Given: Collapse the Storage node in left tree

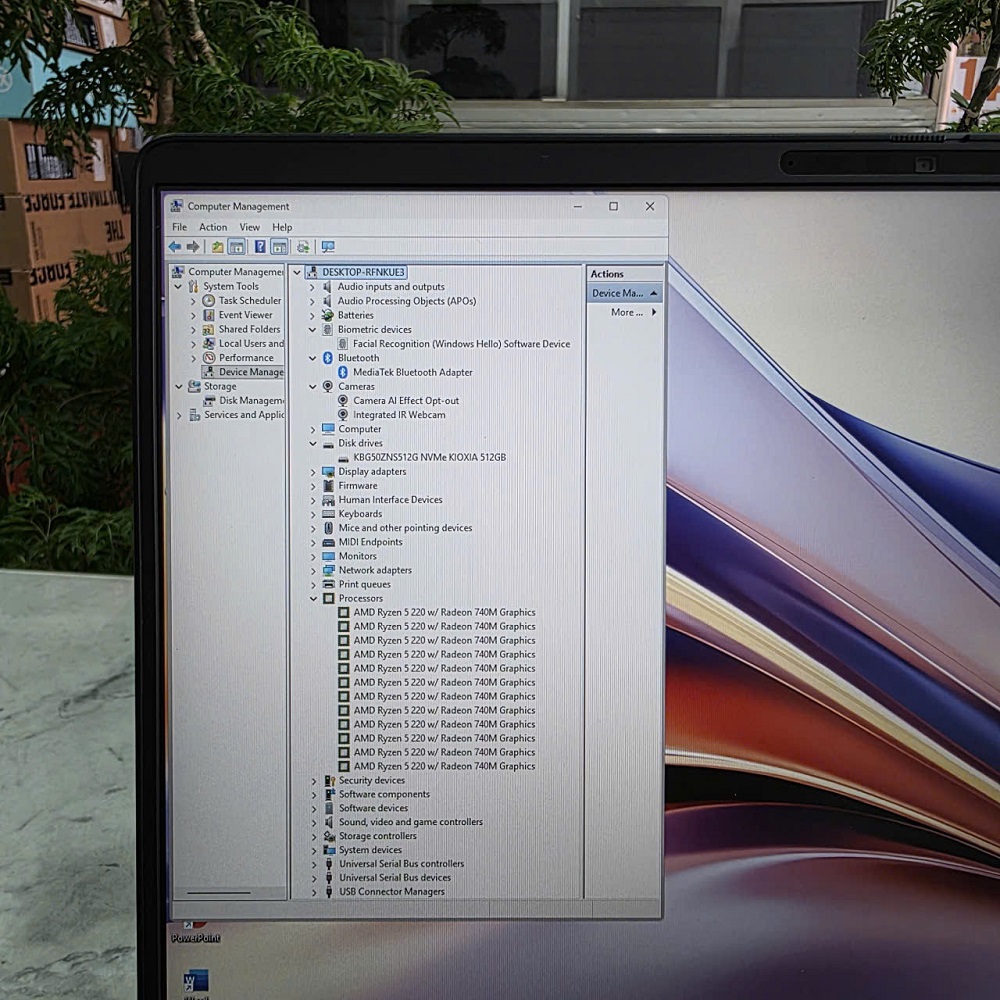Looking at the screenshot, I should (x=179, y=386).
